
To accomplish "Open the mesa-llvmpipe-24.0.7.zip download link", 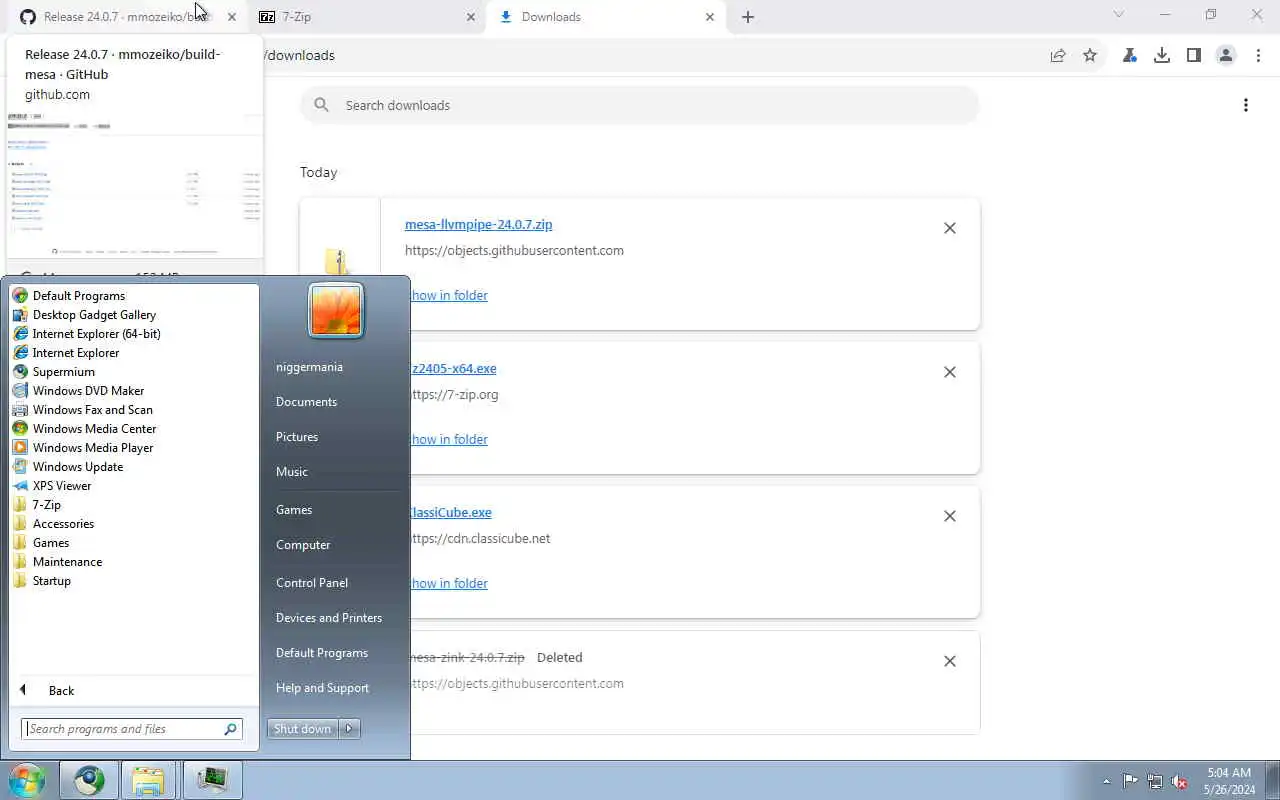I will coord(478,225).
